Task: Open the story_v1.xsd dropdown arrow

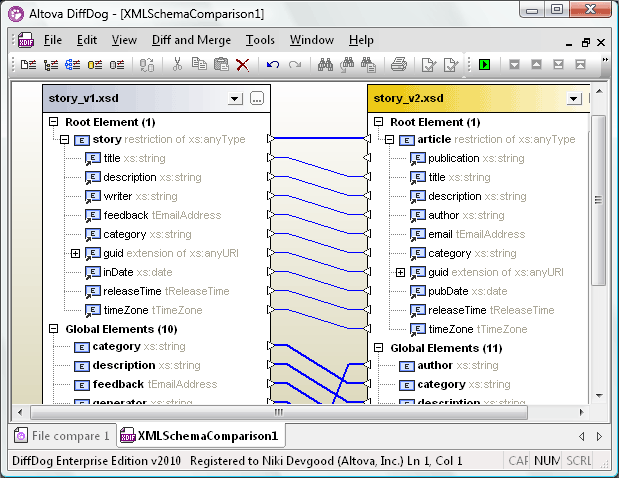Action: [235, 98]
